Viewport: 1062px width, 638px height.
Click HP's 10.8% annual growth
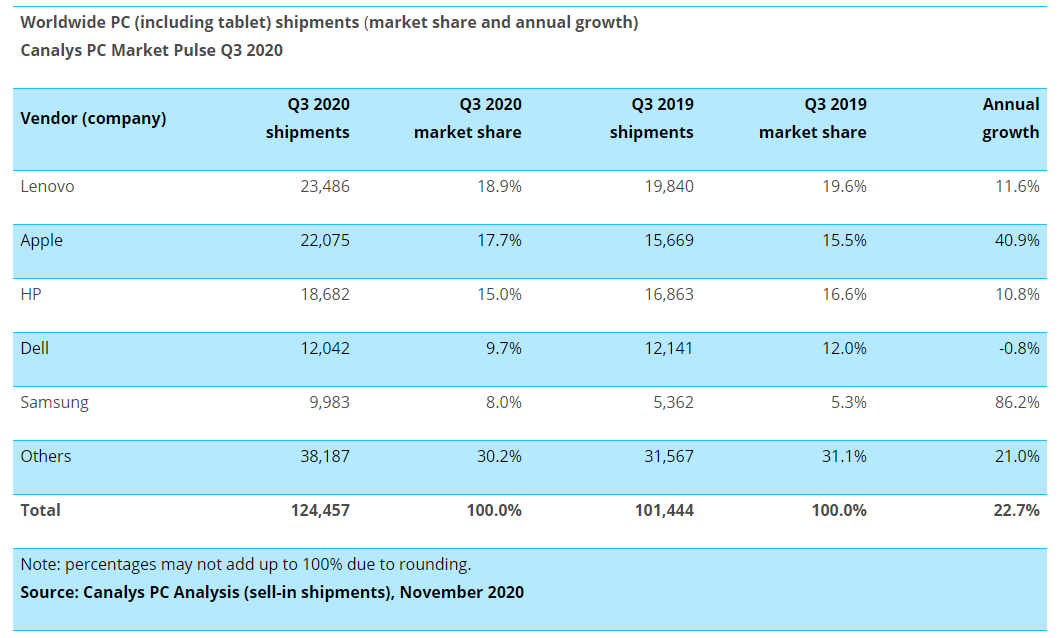point(1017,295)
